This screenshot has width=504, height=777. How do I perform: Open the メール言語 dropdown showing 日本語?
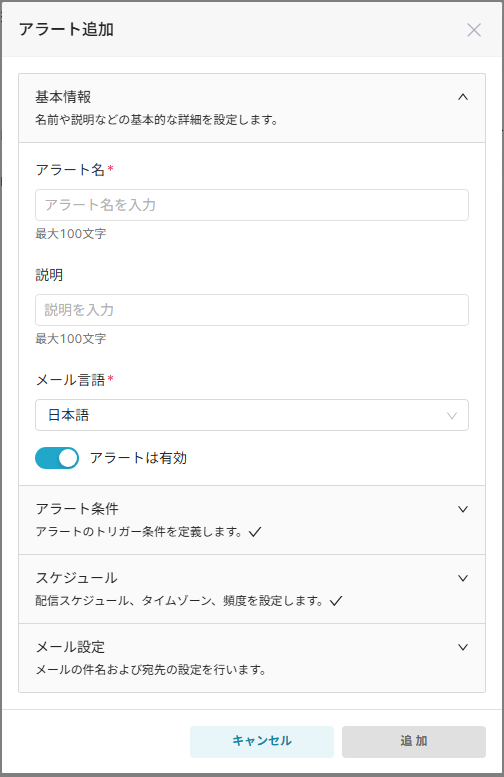point(252,415)
